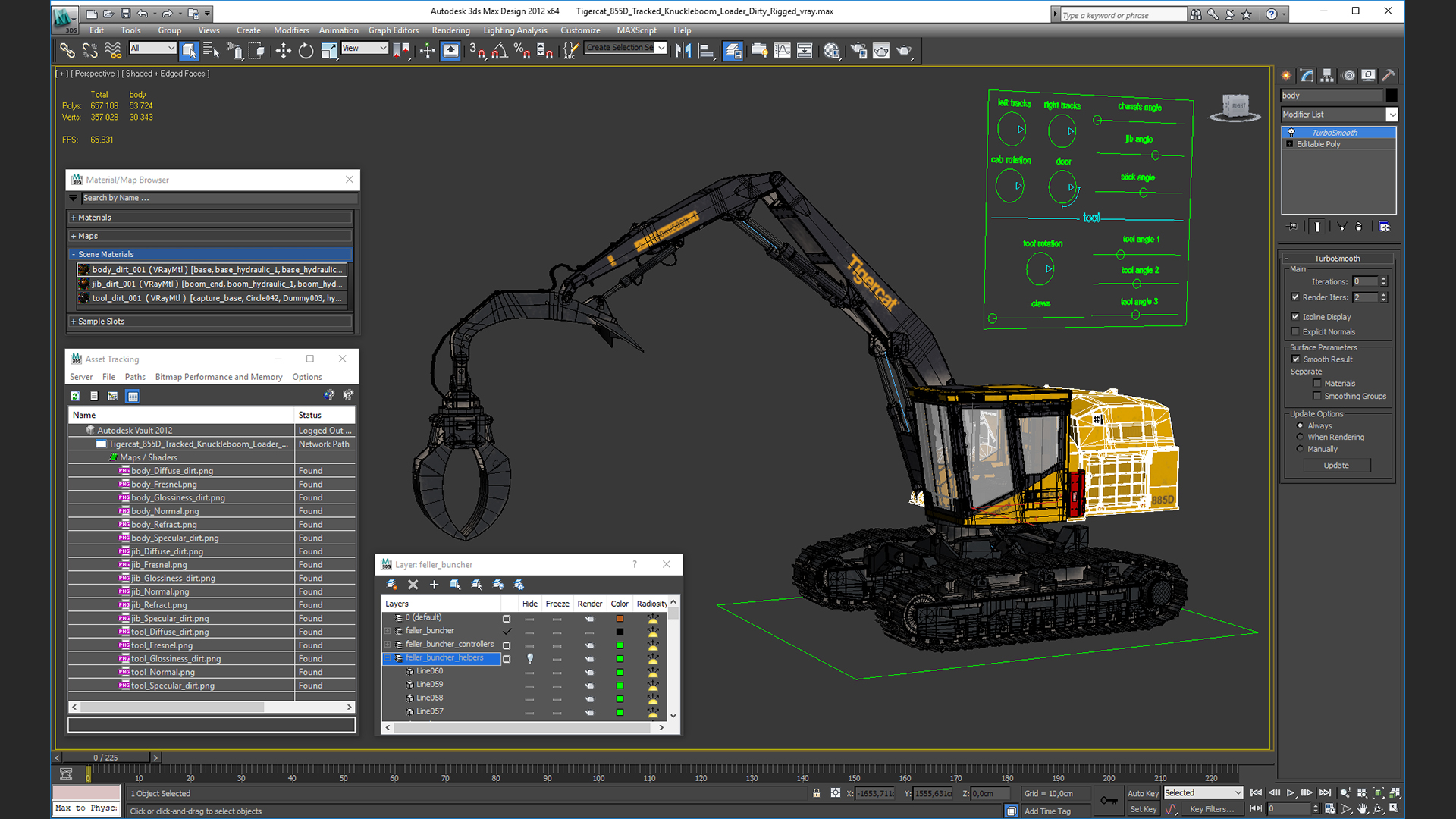Click Bind to Space Warp tool
This screenshot has width=1456, height=819.
[113, 51]
